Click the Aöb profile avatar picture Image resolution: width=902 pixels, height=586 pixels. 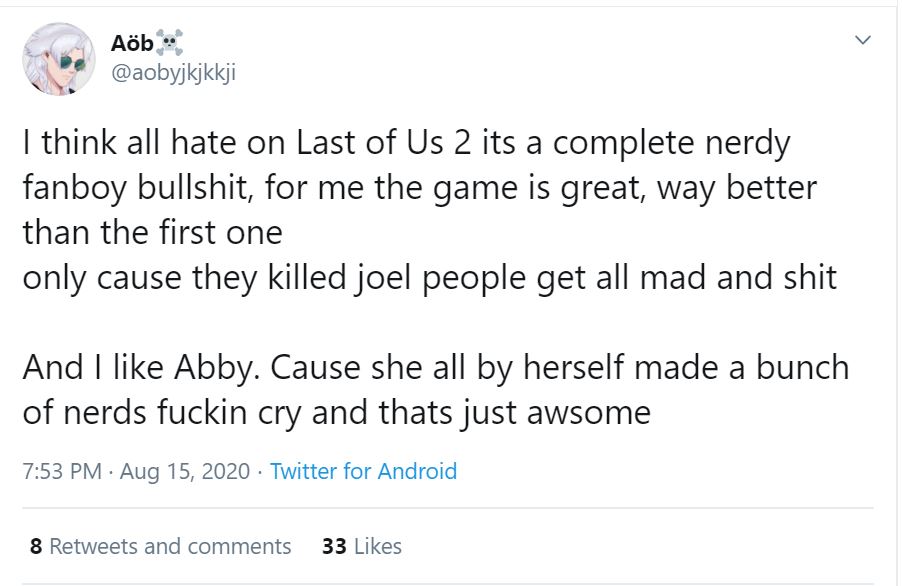pos(61,60)
